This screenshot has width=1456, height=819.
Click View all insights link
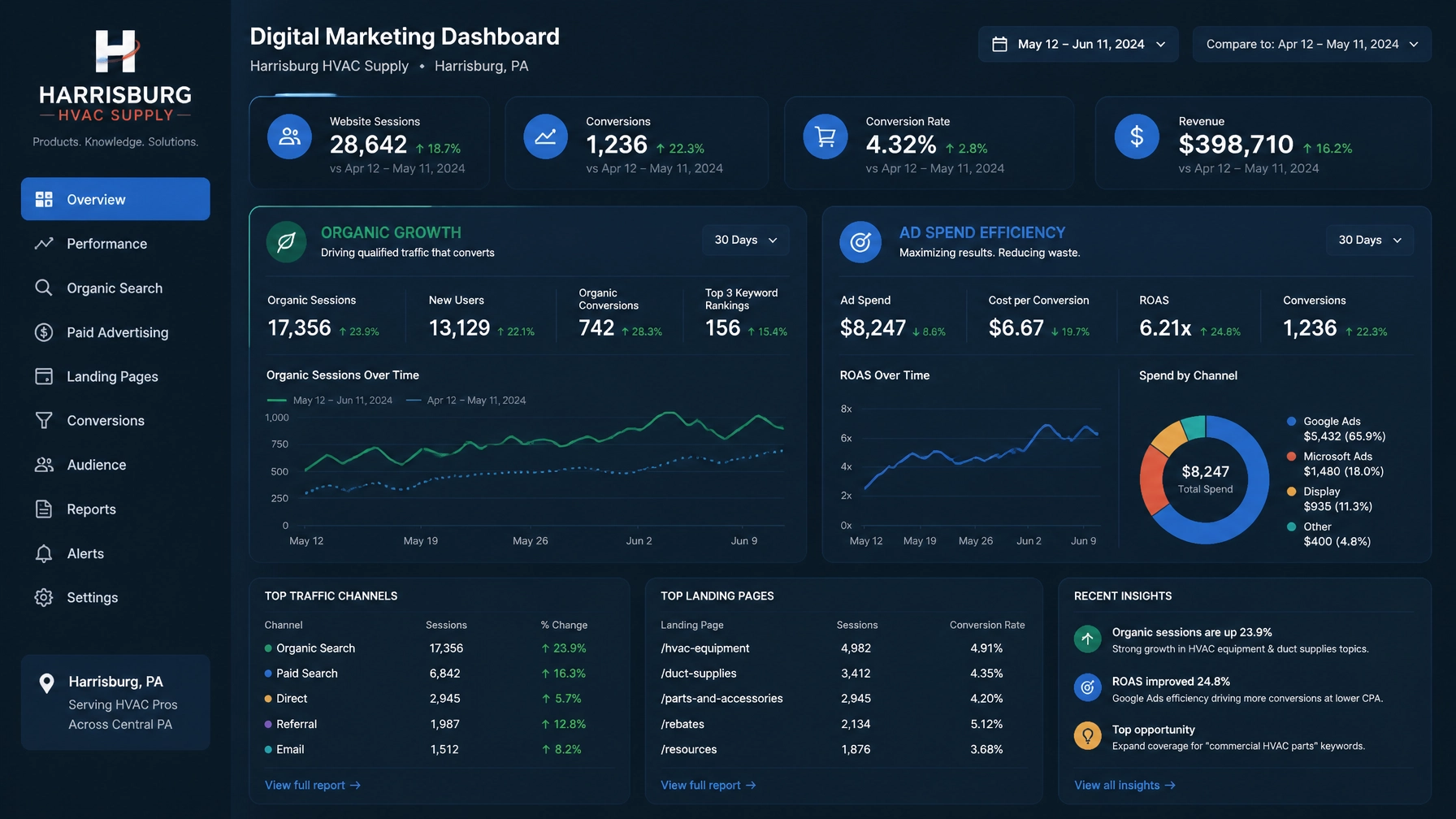click(1125, 785)
